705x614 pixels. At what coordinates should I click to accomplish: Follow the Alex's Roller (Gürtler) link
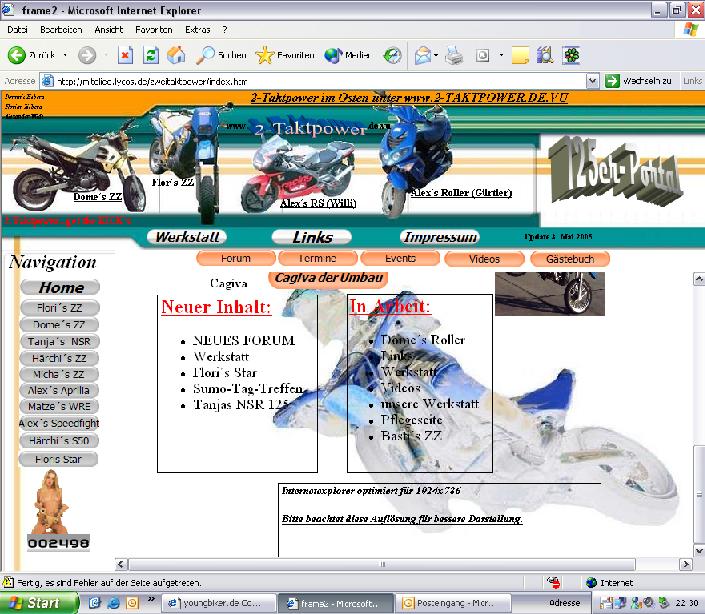coord(462,192)
